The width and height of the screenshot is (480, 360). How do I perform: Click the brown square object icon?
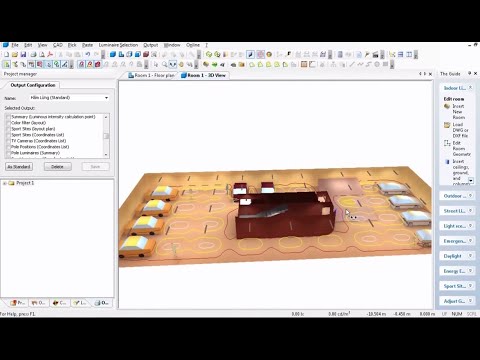pos(304,64)
